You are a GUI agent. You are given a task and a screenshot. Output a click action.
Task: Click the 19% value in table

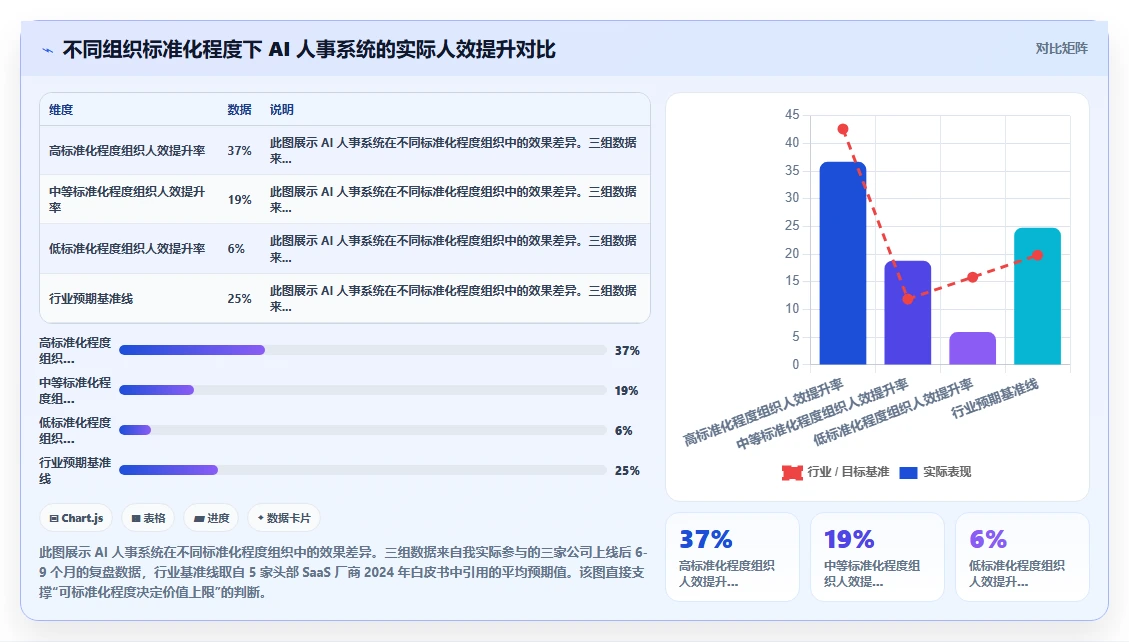(239, 199)
